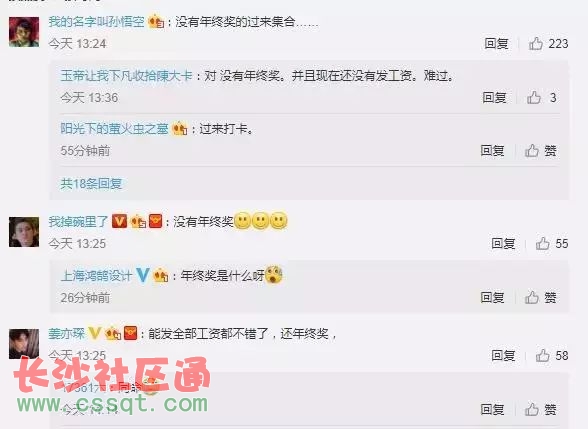Click thumbs-up on the 13:36 reply

(x=534, y=98)
